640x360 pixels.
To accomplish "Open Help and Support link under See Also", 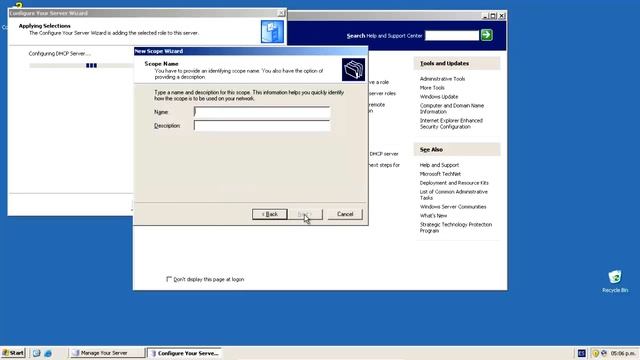I will point(440,165).
